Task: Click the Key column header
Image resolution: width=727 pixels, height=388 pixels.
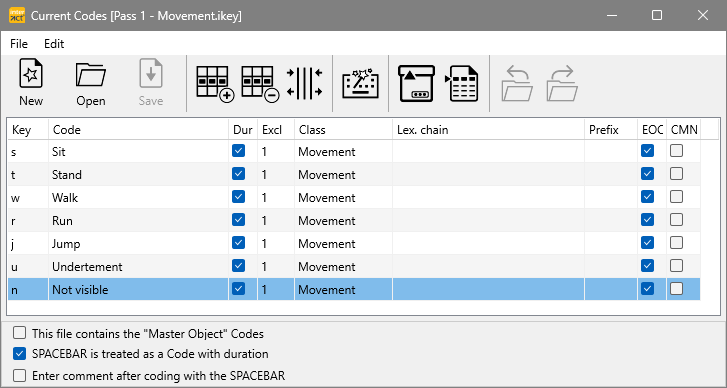Action: click(28, 130)
